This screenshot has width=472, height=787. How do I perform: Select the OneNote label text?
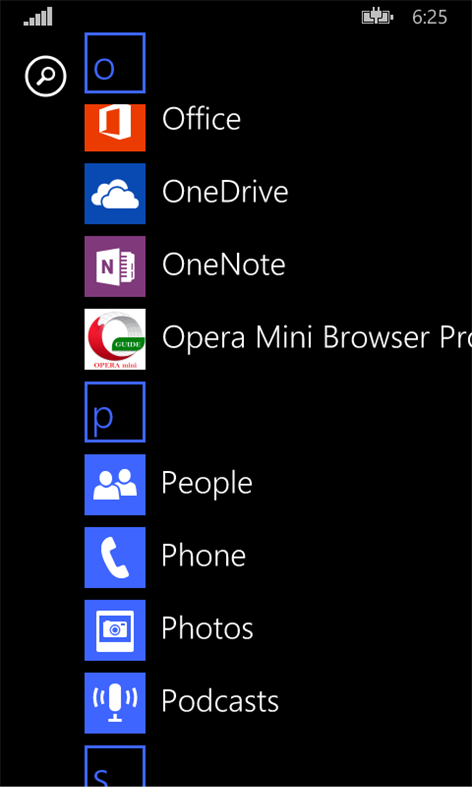click(x=223, y=265)
